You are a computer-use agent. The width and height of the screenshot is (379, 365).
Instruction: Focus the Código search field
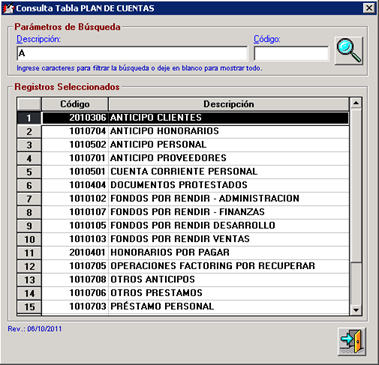[x=291, y=53]
